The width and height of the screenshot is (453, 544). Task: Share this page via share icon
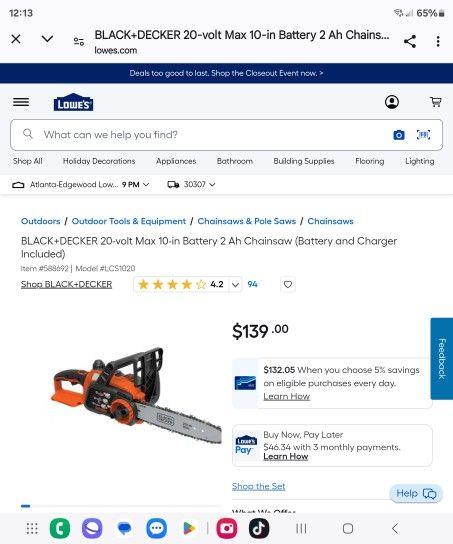click(410, 41)
